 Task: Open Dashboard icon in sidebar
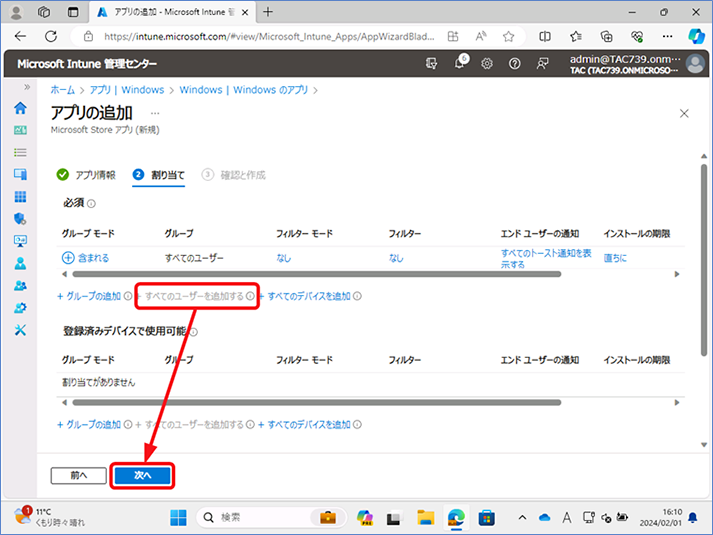coord(20,130)
